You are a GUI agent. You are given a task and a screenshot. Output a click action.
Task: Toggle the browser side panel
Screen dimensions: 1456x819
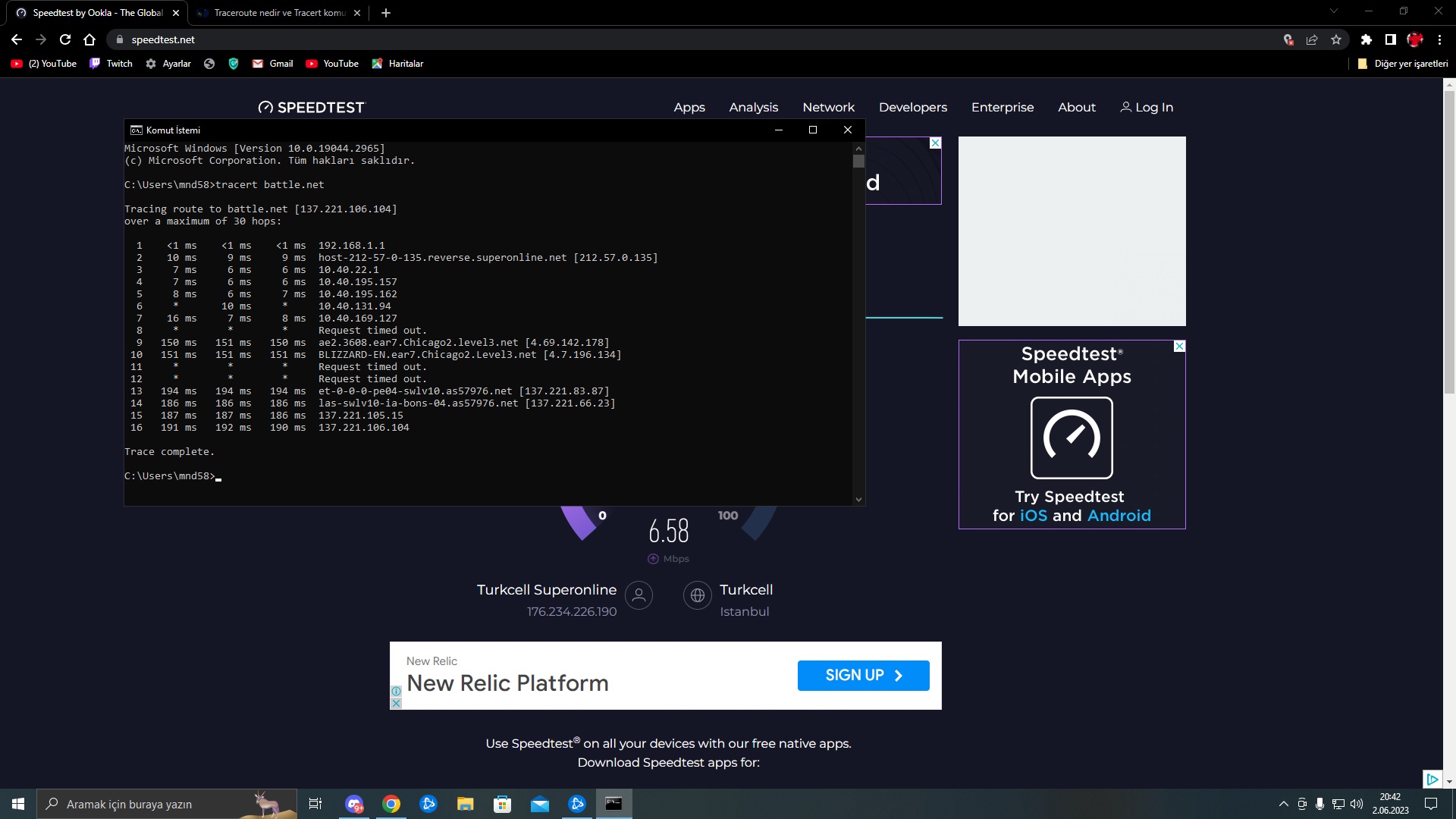tap(1390, 39)
